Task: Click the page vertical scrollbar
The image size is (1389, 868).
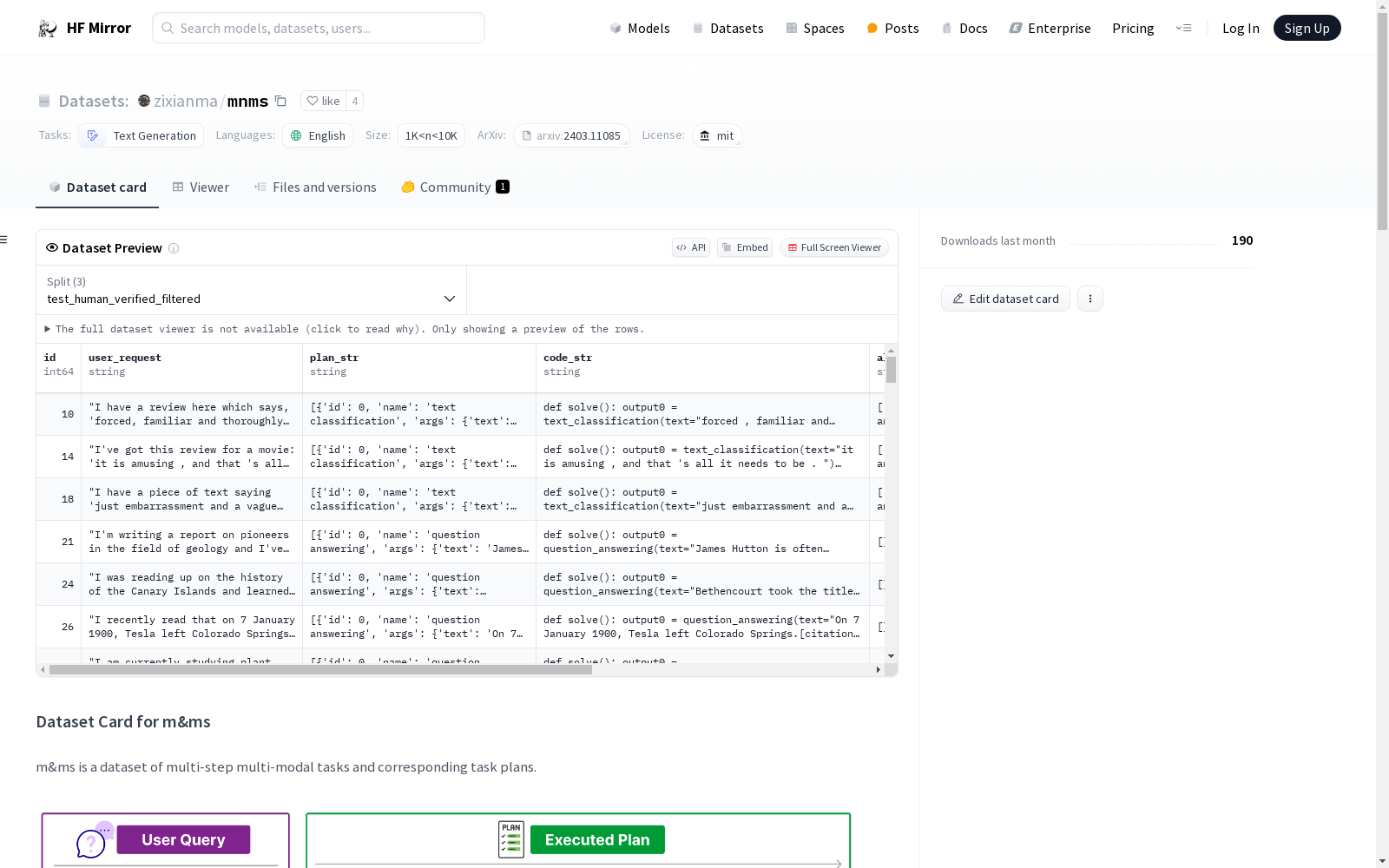Action: click(x=1383, y=122)
